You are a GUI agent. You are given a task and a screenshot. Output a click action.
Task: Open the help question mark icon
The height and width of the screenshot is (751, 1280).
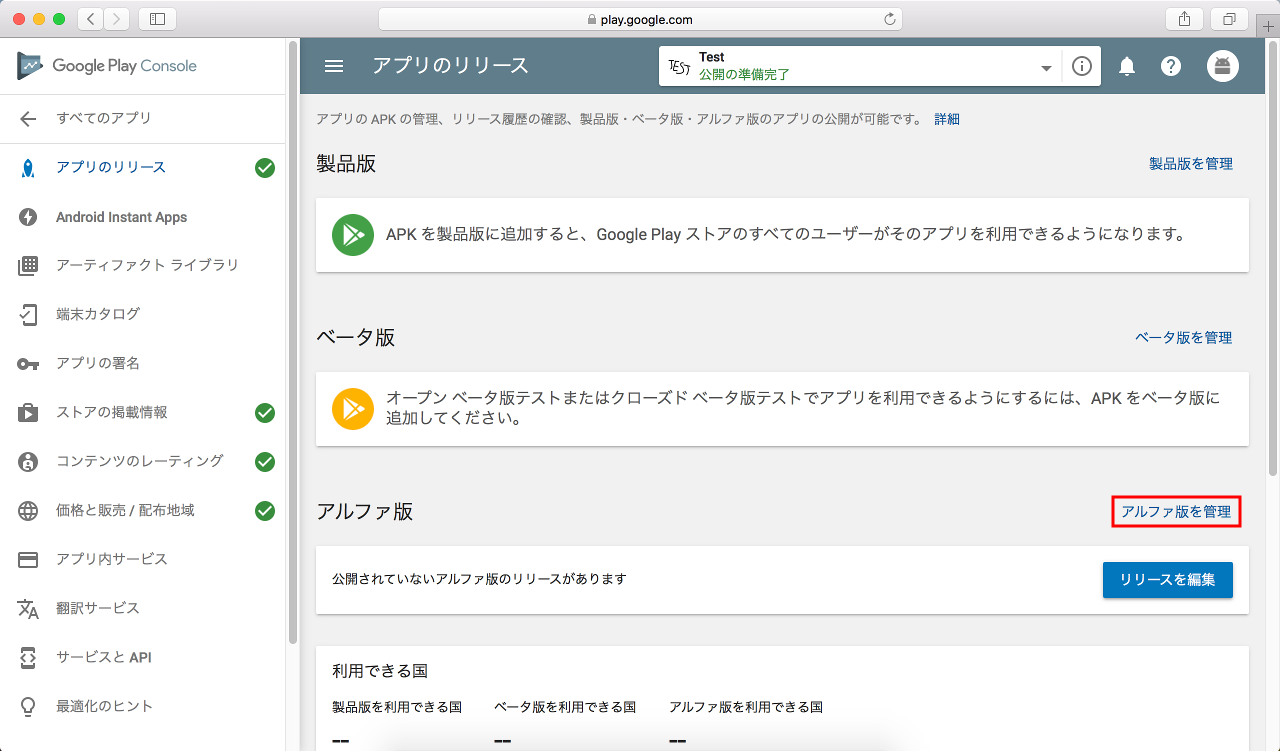tap(1171, 66)
